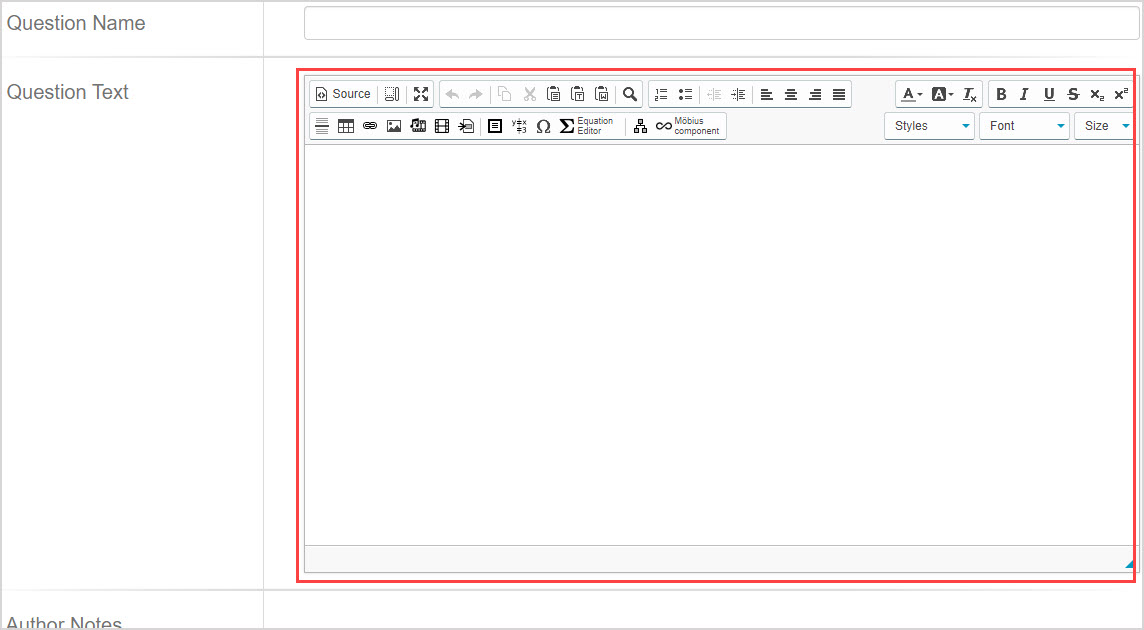Toggle italic formatting
1144x630 pixels.
(1024, 94)
